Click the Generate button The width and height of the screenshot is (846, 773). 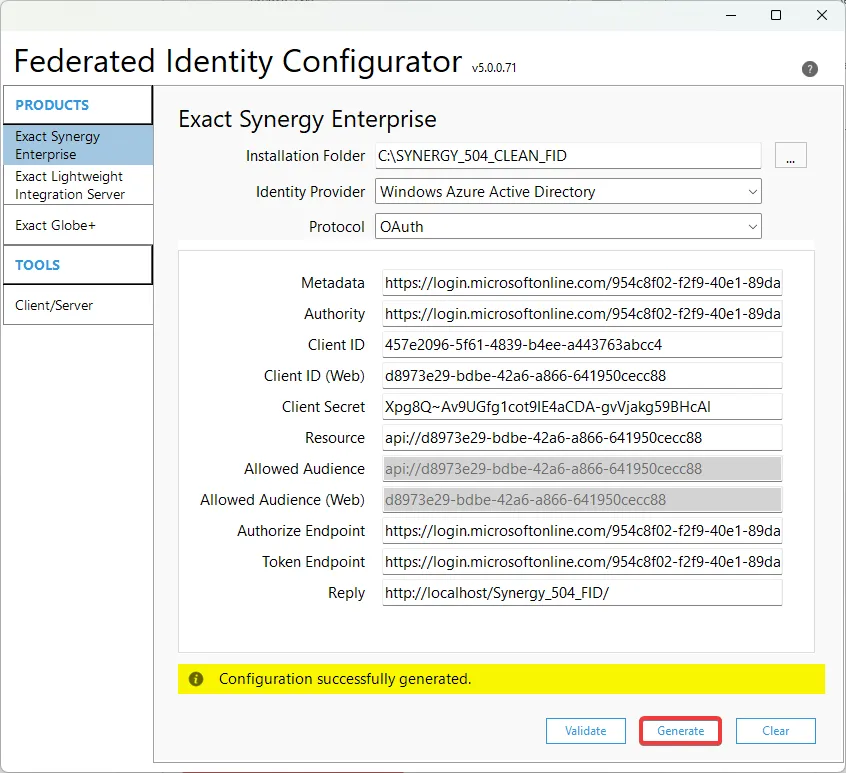680,731
